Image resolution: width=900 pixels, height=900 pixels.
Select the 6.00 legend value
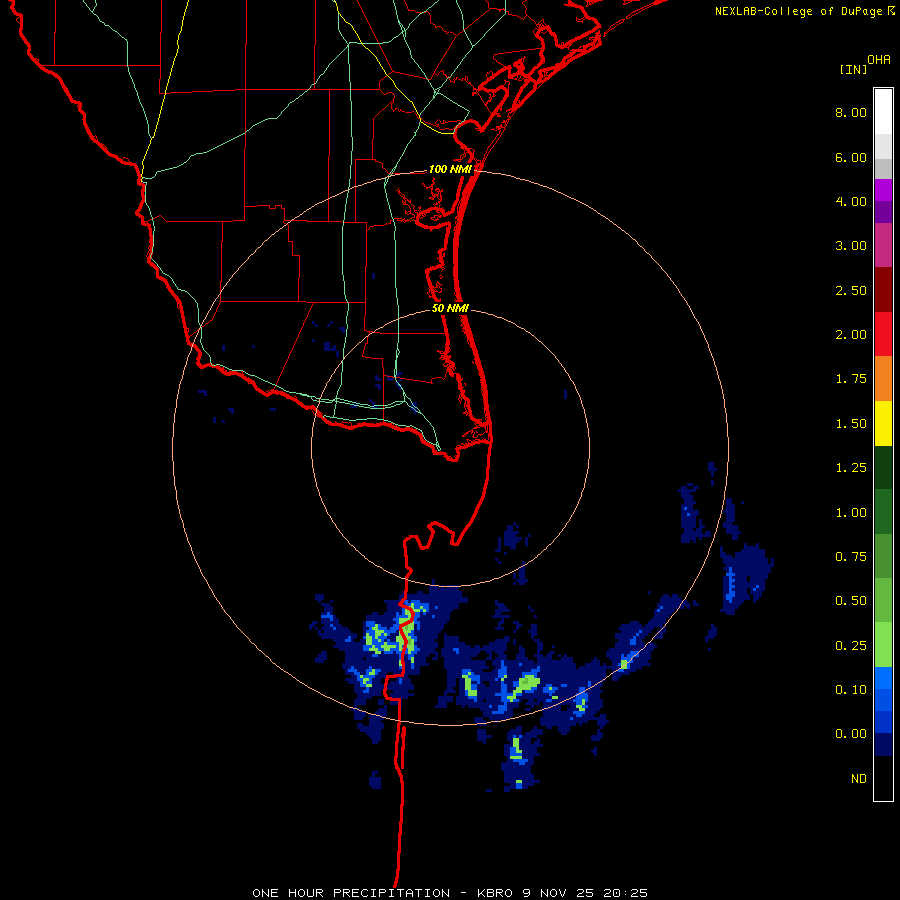(851, 157)
